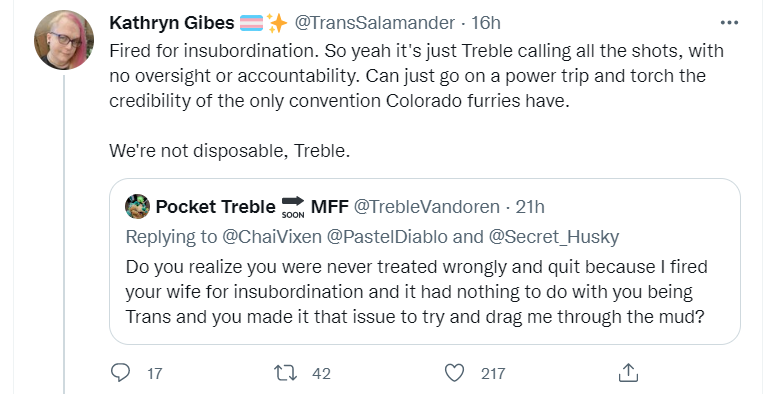Open the Pocket Treble display name

(215, 207)
